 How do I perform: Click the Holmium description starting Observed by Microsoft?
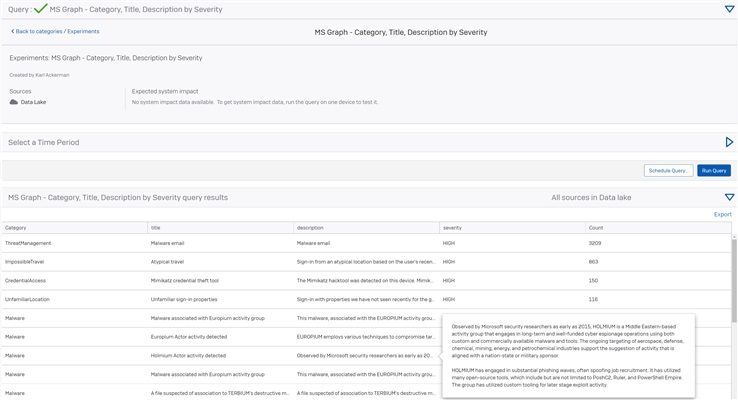pyautogui.click(x=364, y=356)
